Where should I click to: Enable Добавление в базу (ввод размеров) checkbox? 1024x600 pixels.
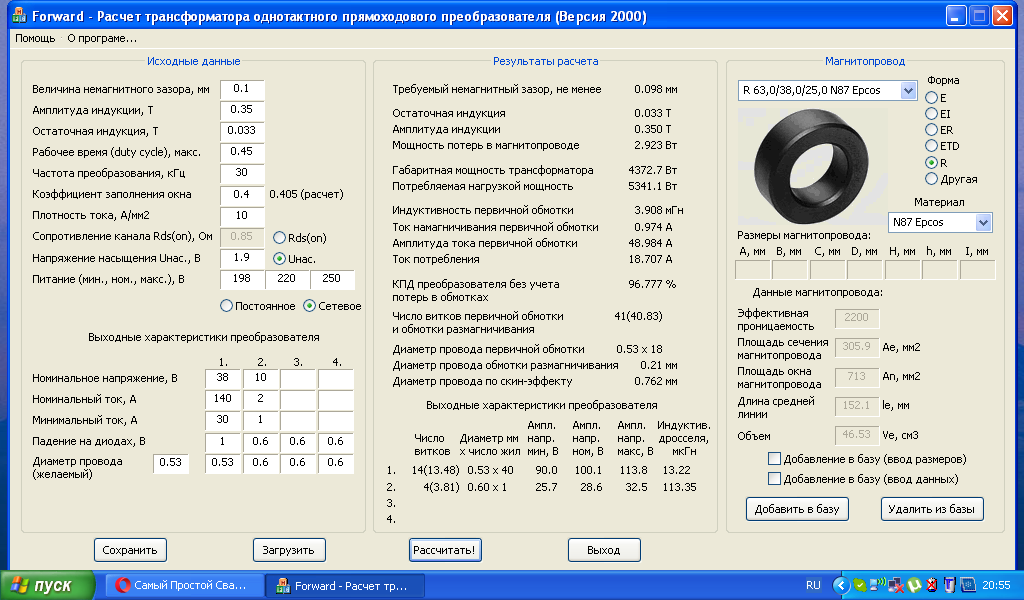(x=775, y=459)
